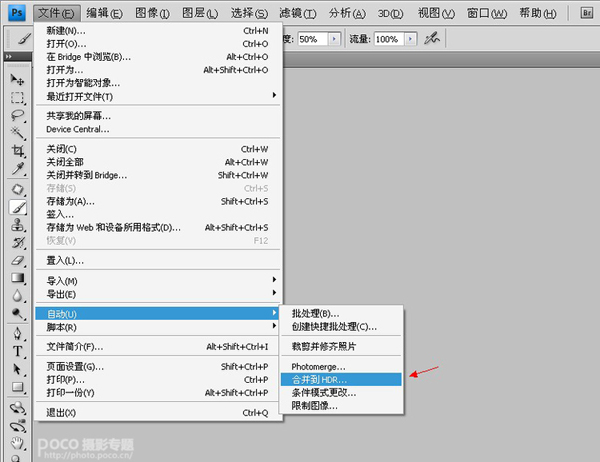
Task: Choose 置入(L)... menu entry
Action: coord(158,261)
